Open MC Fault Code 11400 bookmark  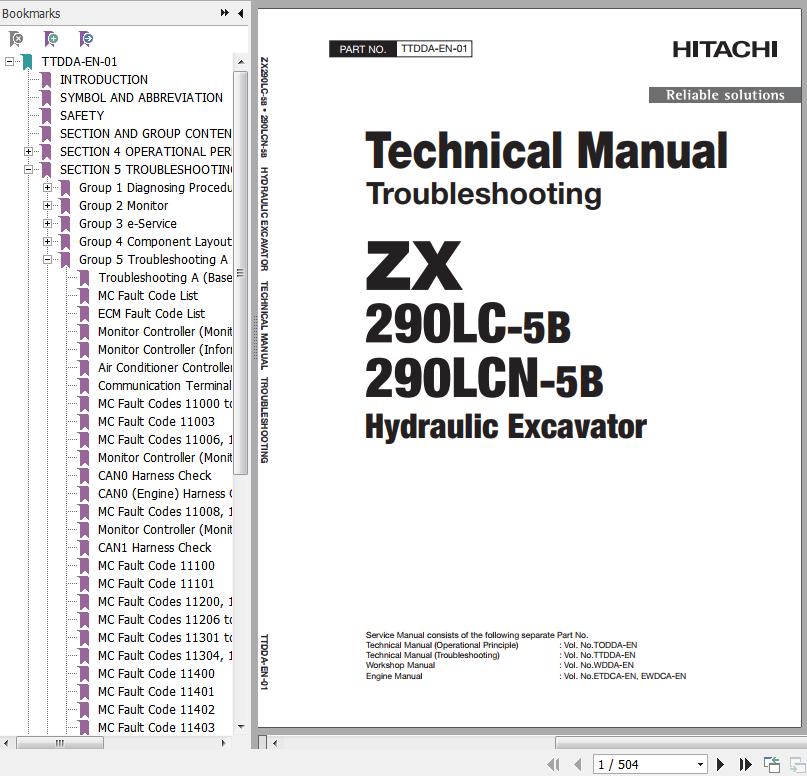[x=156, y=674]
